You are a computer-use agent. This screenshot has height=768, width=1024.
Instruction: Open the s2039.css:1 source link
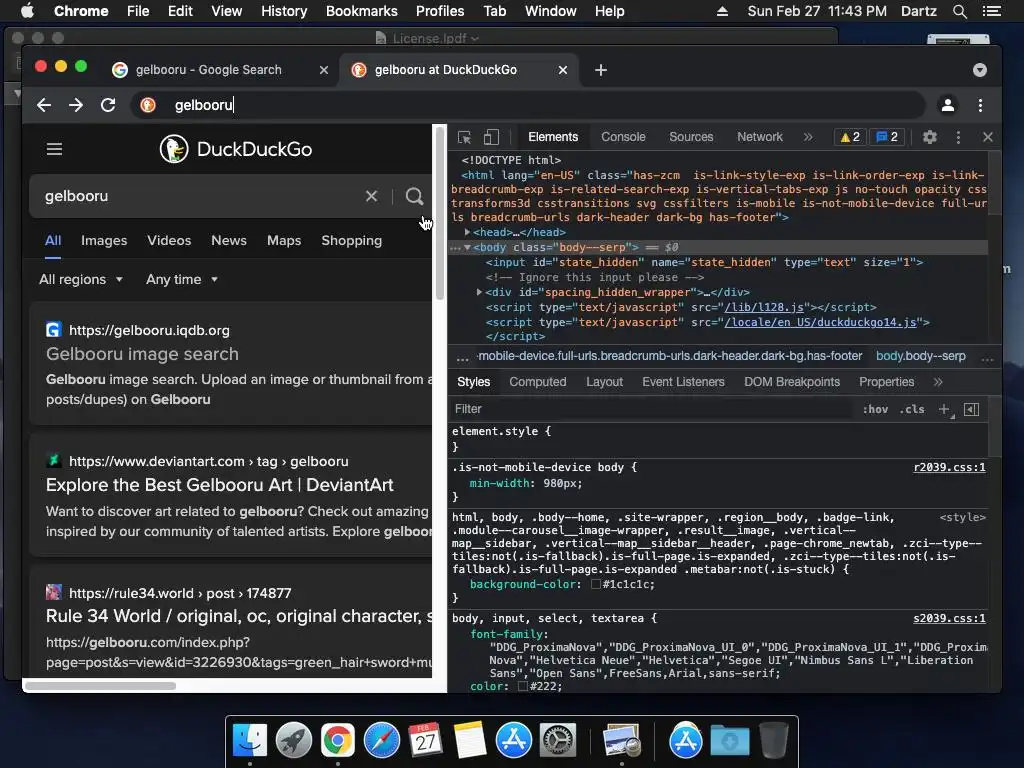[949, 618]
